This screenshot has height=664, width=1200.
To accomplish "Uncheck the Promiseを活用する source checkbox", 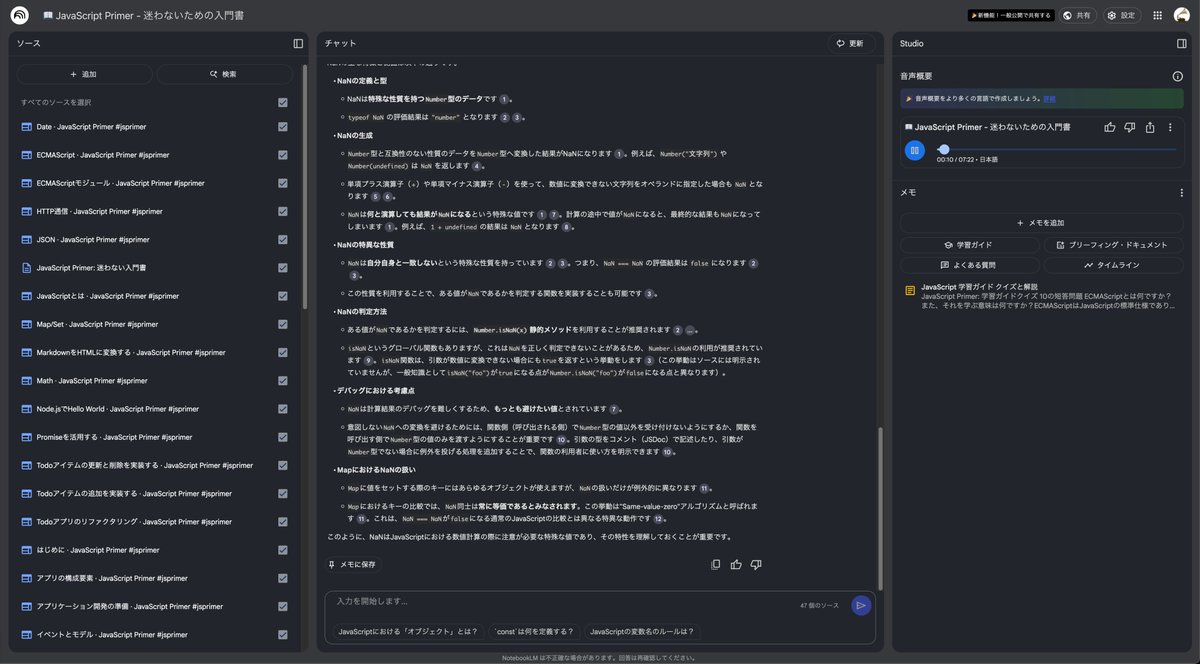I will [x=283, y=437].
